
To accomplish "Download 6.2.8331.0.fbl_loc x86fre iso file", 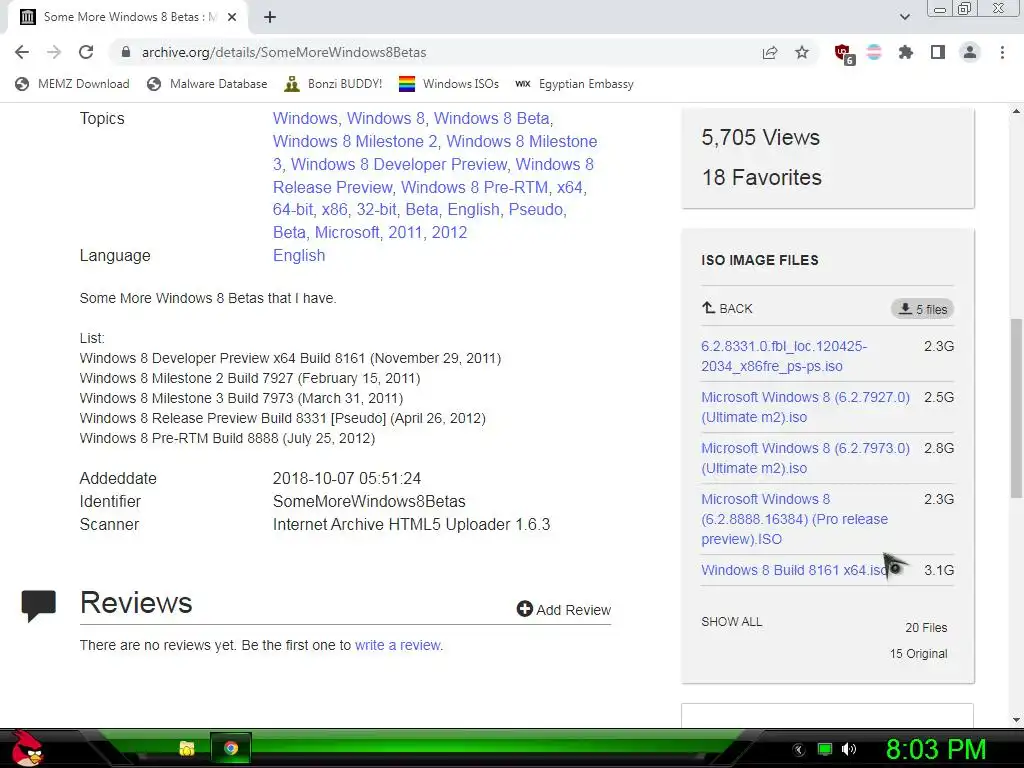I will point(784,356).
